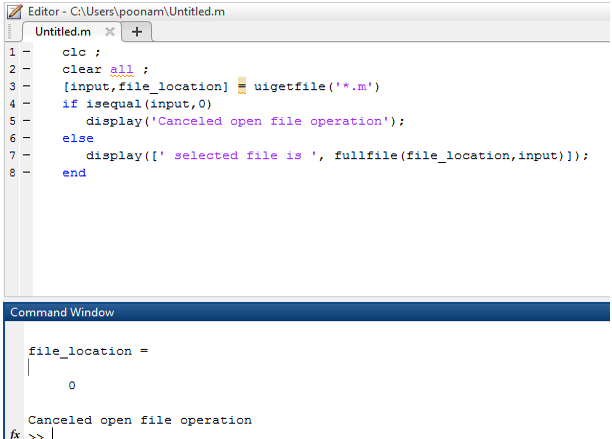Set breakpoint at line 5 dash

tap(26, 121)
